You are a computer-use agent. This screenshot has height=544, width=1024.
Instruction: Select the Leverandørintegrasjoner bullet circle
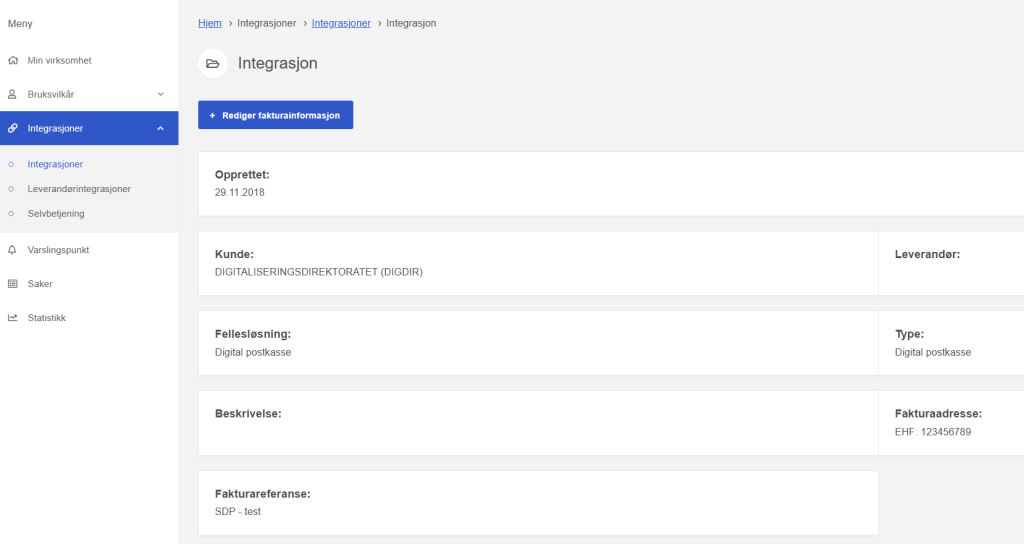[x=11, y=189]
